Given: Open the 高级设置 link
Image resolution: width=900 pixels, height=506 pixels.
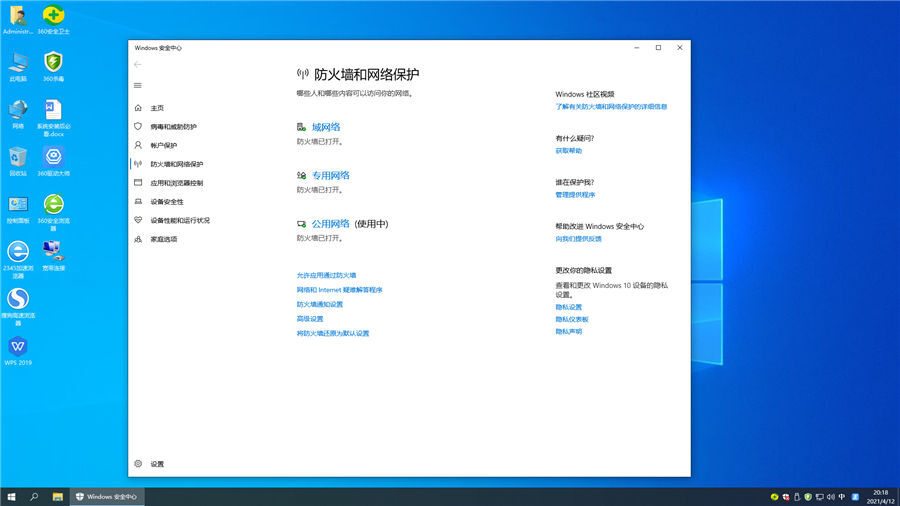Looking at the screenshot, I should click(310, 319).
